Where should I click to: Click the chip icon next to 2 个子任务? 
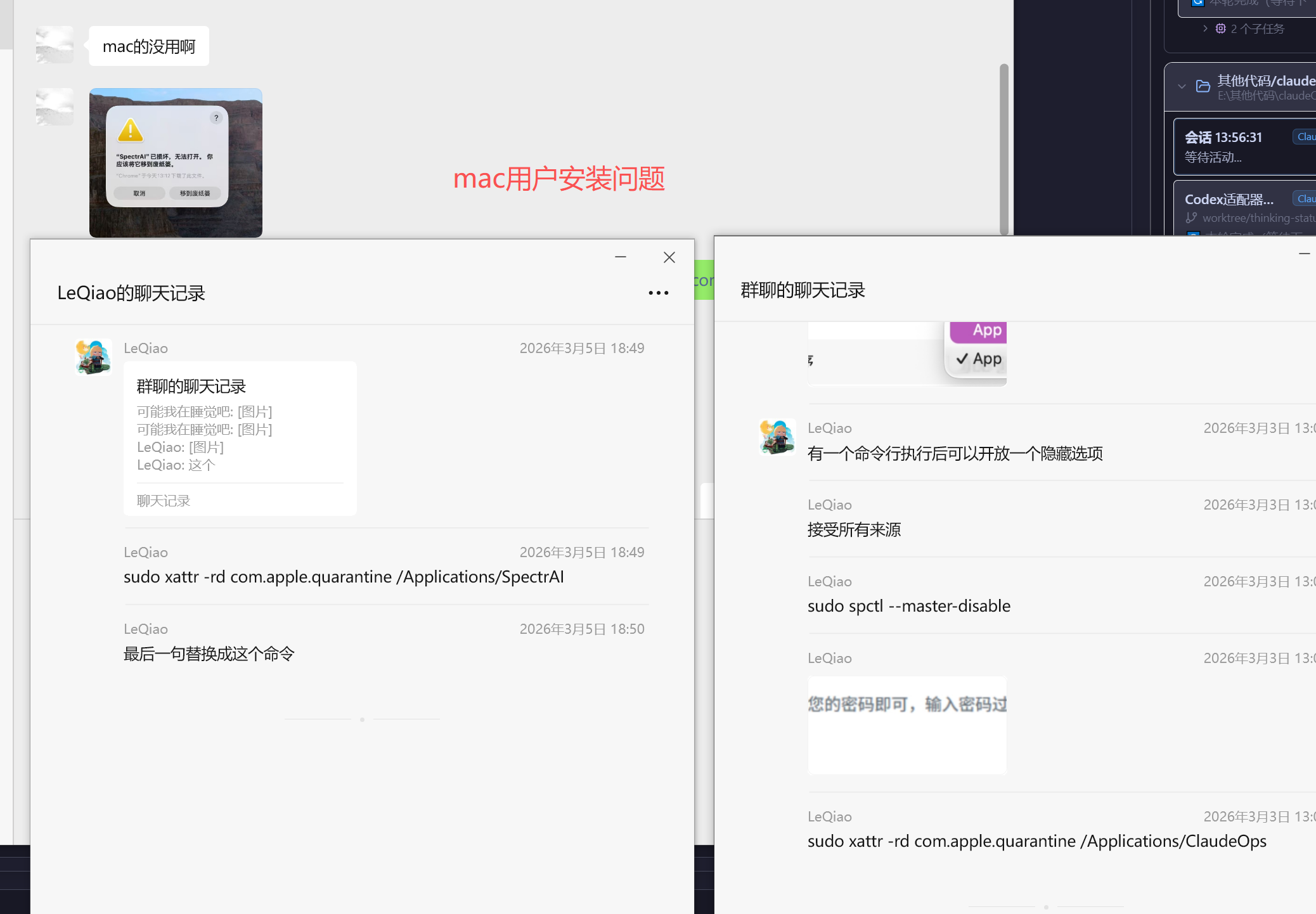[1220, 29]
